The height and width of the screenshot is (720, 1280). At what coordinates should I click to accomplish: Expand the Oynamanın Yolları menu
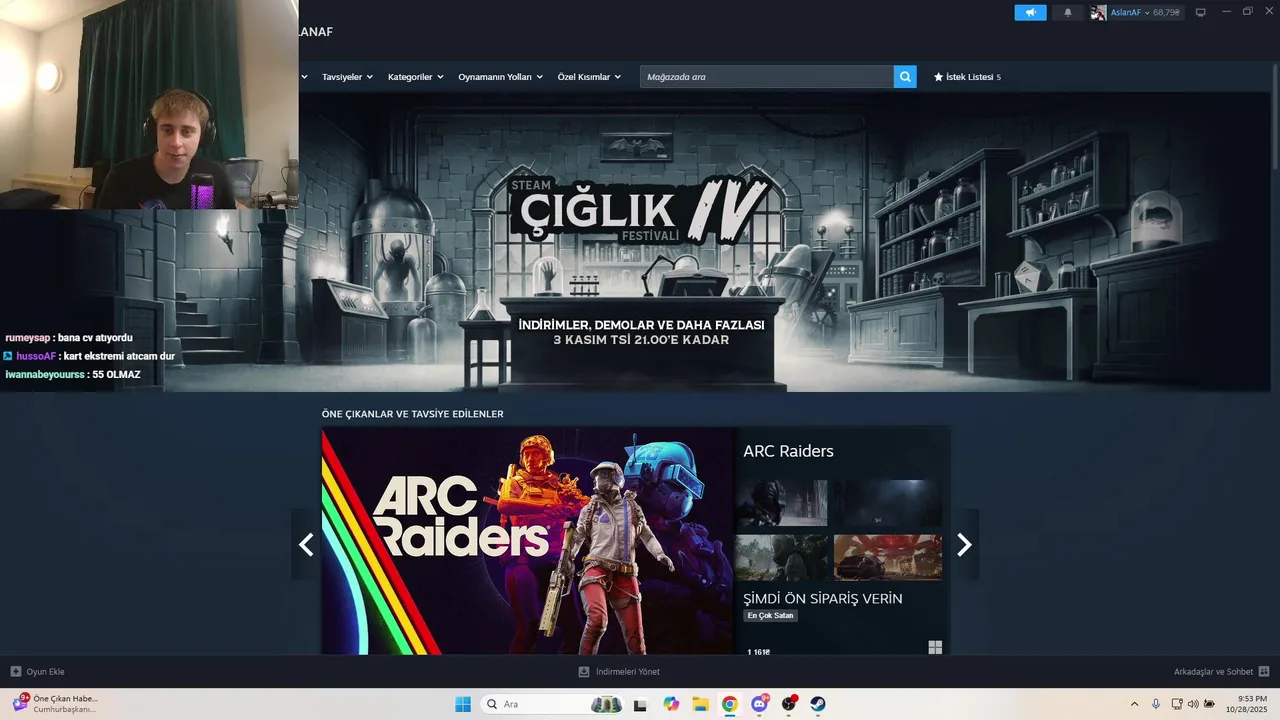pos(500,77)
